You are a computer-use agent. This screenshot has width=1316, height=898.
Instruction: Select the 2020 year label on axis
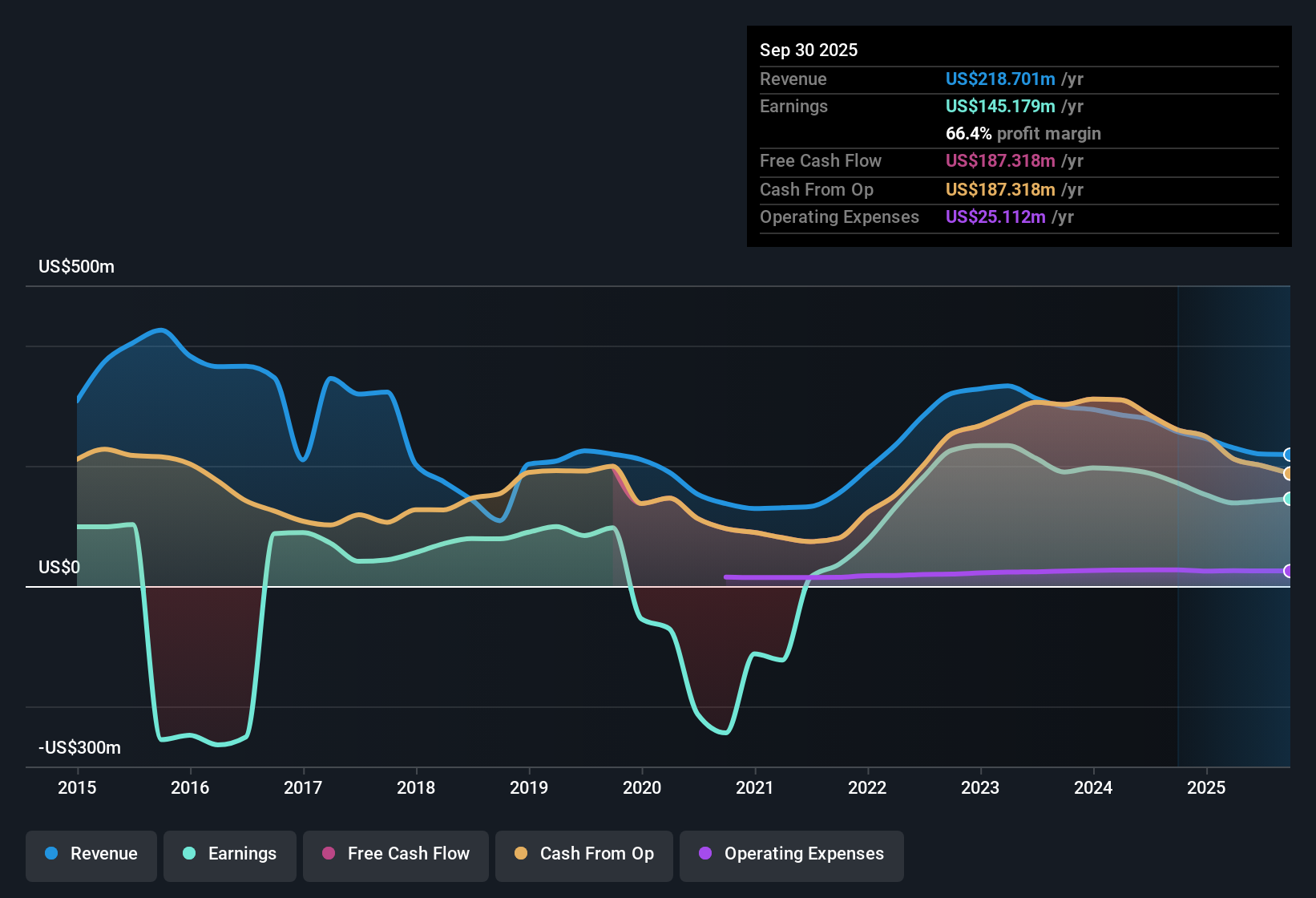click(x=642, y=788)
